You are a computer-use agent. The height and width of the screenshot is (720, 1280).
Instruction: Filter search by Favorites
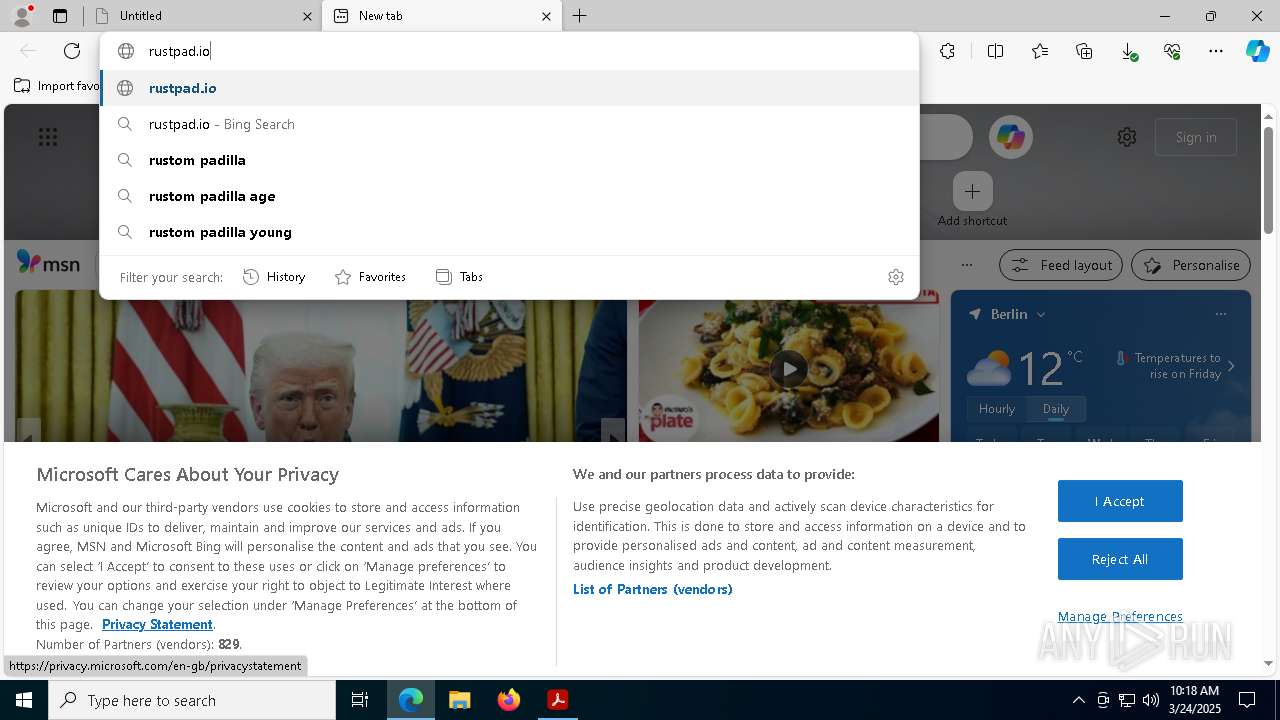[370, 277]
